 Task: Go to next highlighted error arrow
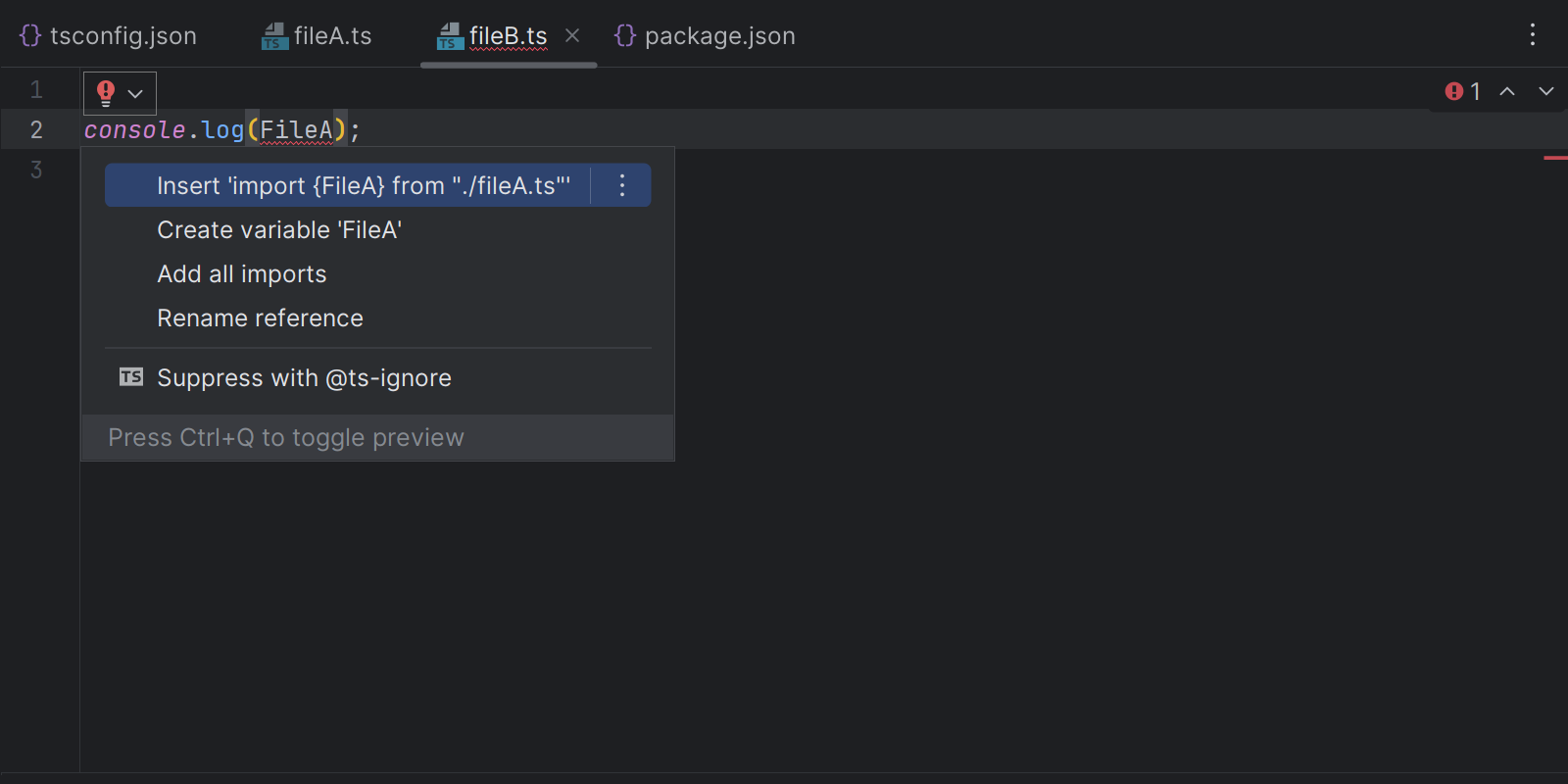click(1546, 91)
